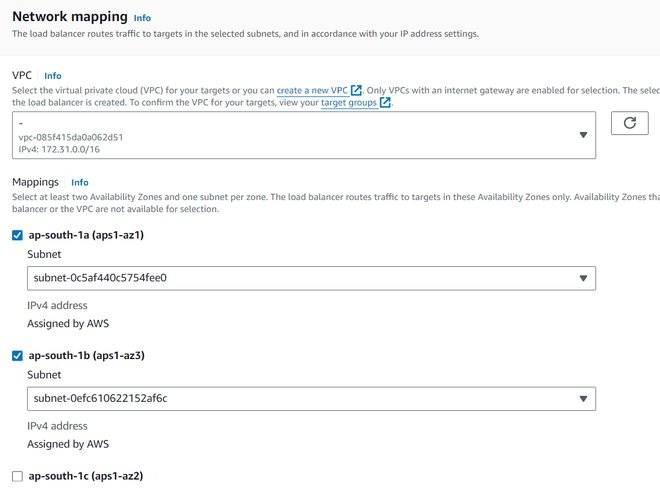Follow the create a new VPC link

(312, 90)
